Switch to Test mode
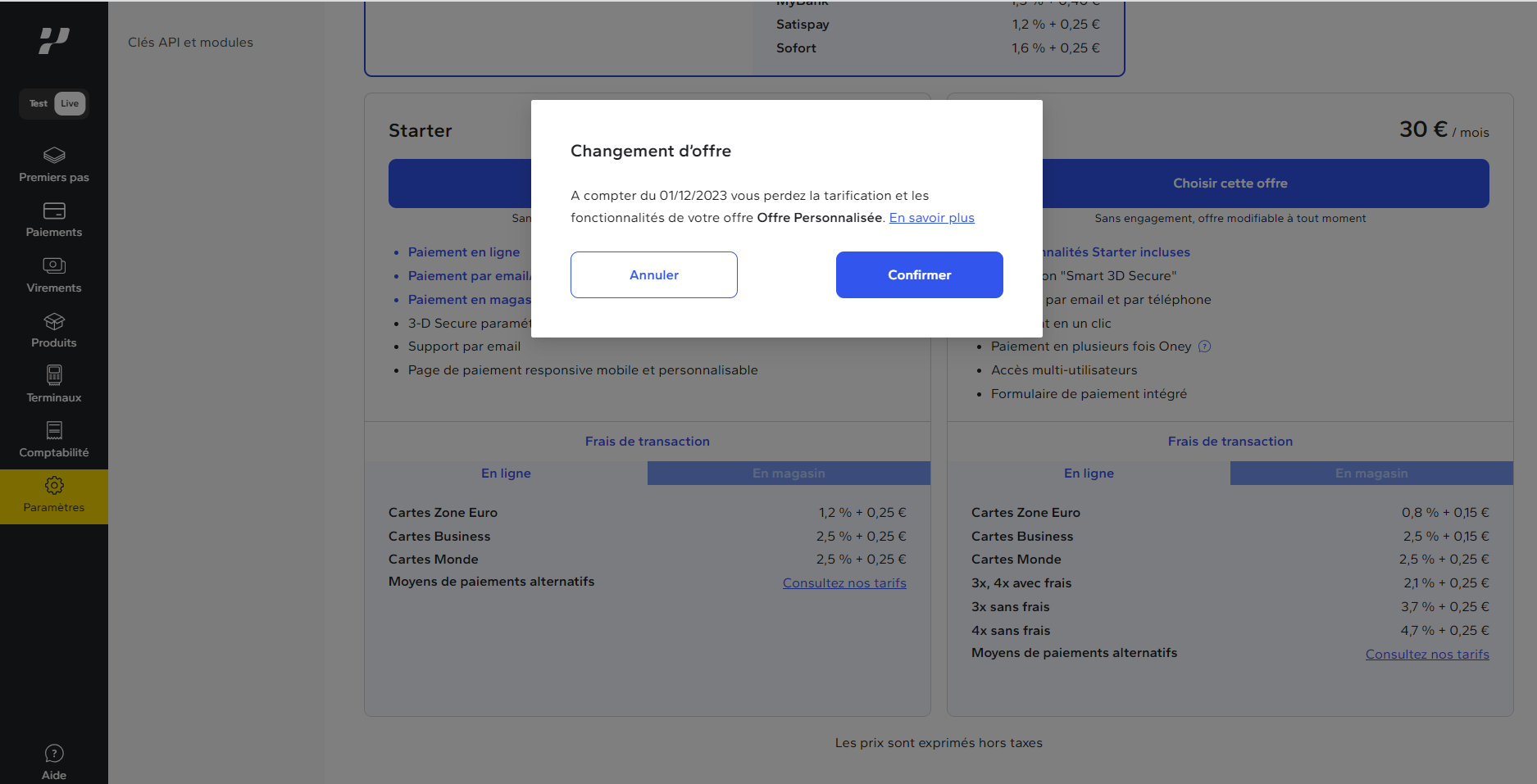Screen dimensions: 1537x784 [38, 103]
